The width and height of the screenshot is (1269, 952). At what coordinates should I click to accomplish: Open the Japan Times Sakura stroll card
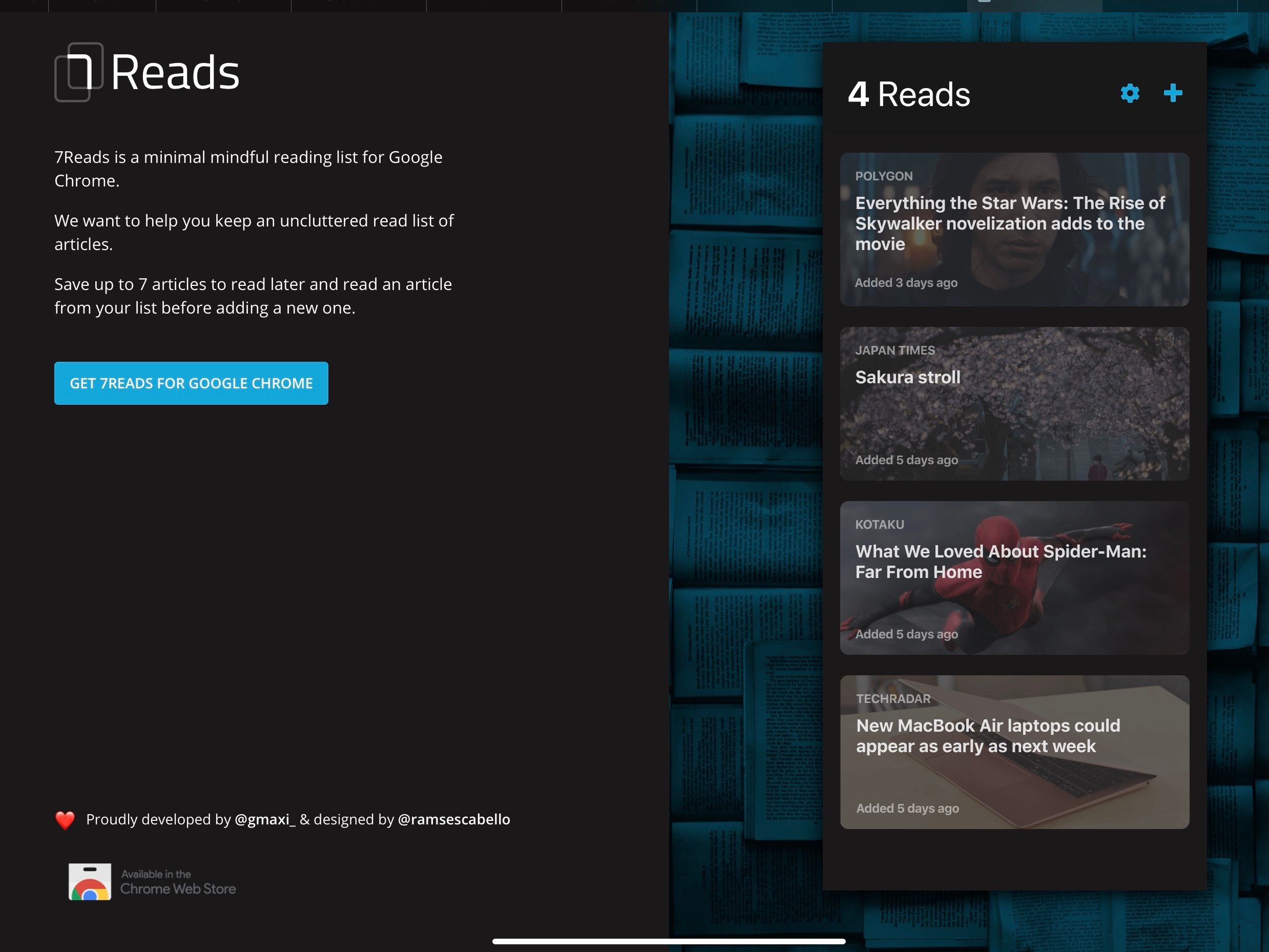click(x=1014, y=403)
